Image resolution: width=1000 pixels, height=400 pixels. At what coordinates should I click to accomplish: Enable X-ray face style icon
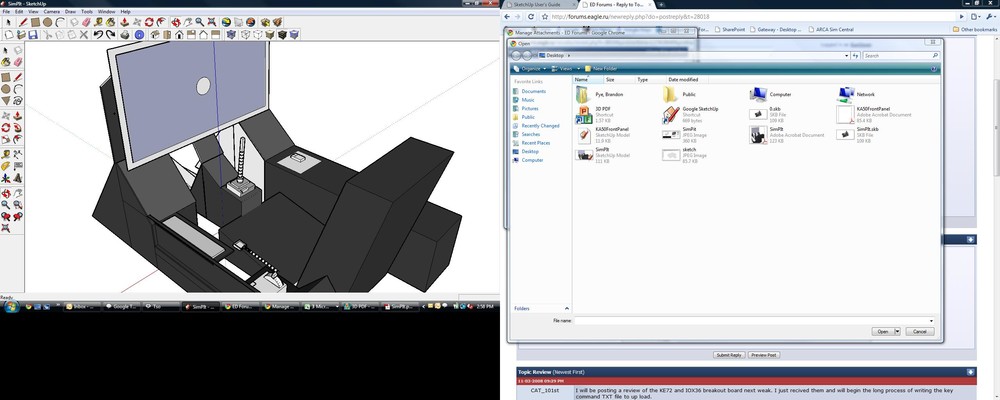click(x=232, y=34)
